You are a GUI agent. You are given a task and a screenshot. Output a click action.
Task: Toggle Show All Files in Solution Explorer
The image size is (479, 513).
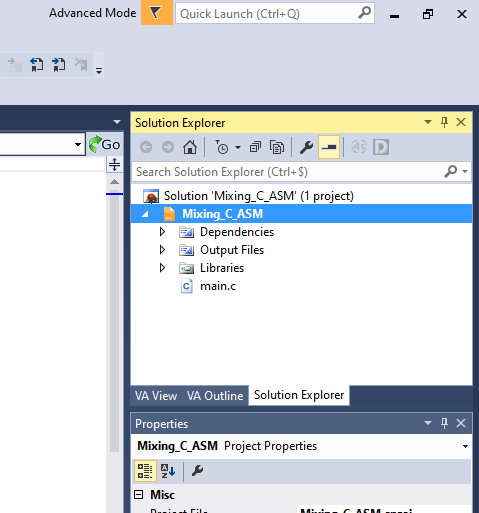tap(277, 147)
